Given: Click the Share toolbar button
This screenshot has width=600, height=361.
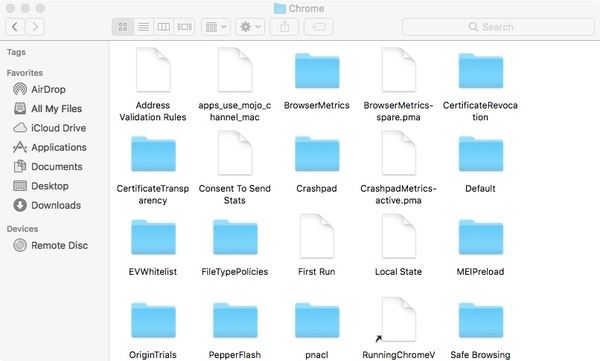Looking at the screenshot, I should tap(284, 27).
